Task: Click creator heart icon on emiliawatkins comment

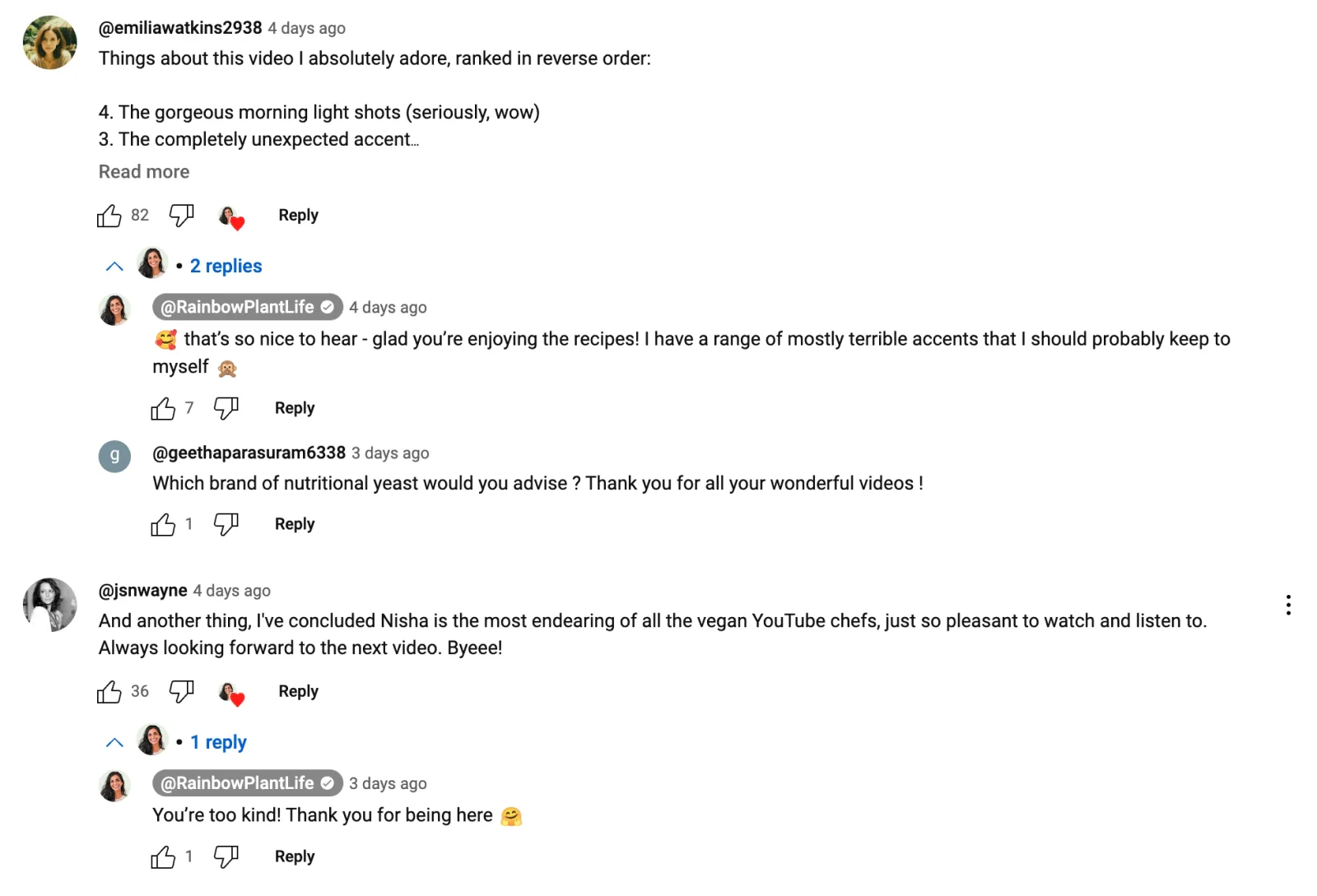Action: pyautogui.click(x=231, y=217)
